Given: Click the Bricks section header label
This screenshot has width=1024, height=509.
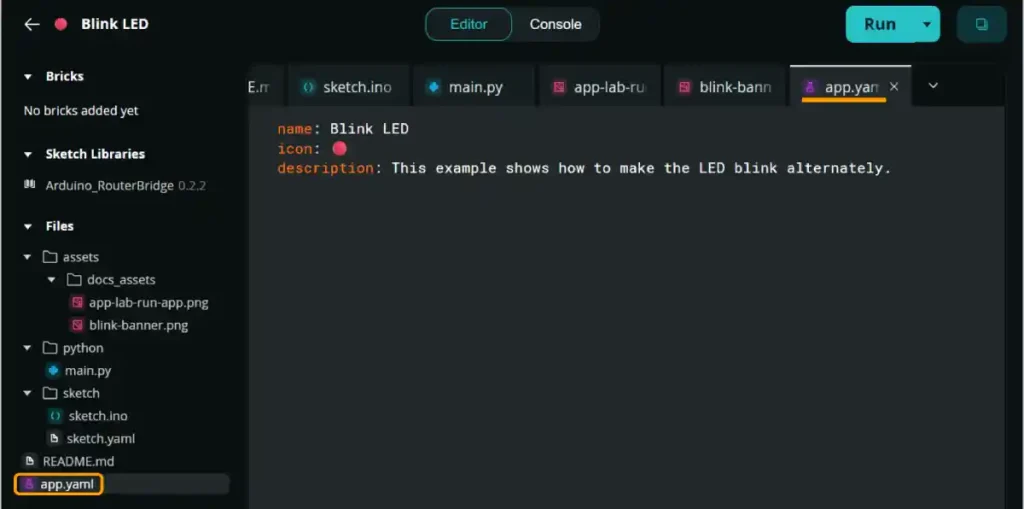Looking at the screenshot, I should (65, 76).
